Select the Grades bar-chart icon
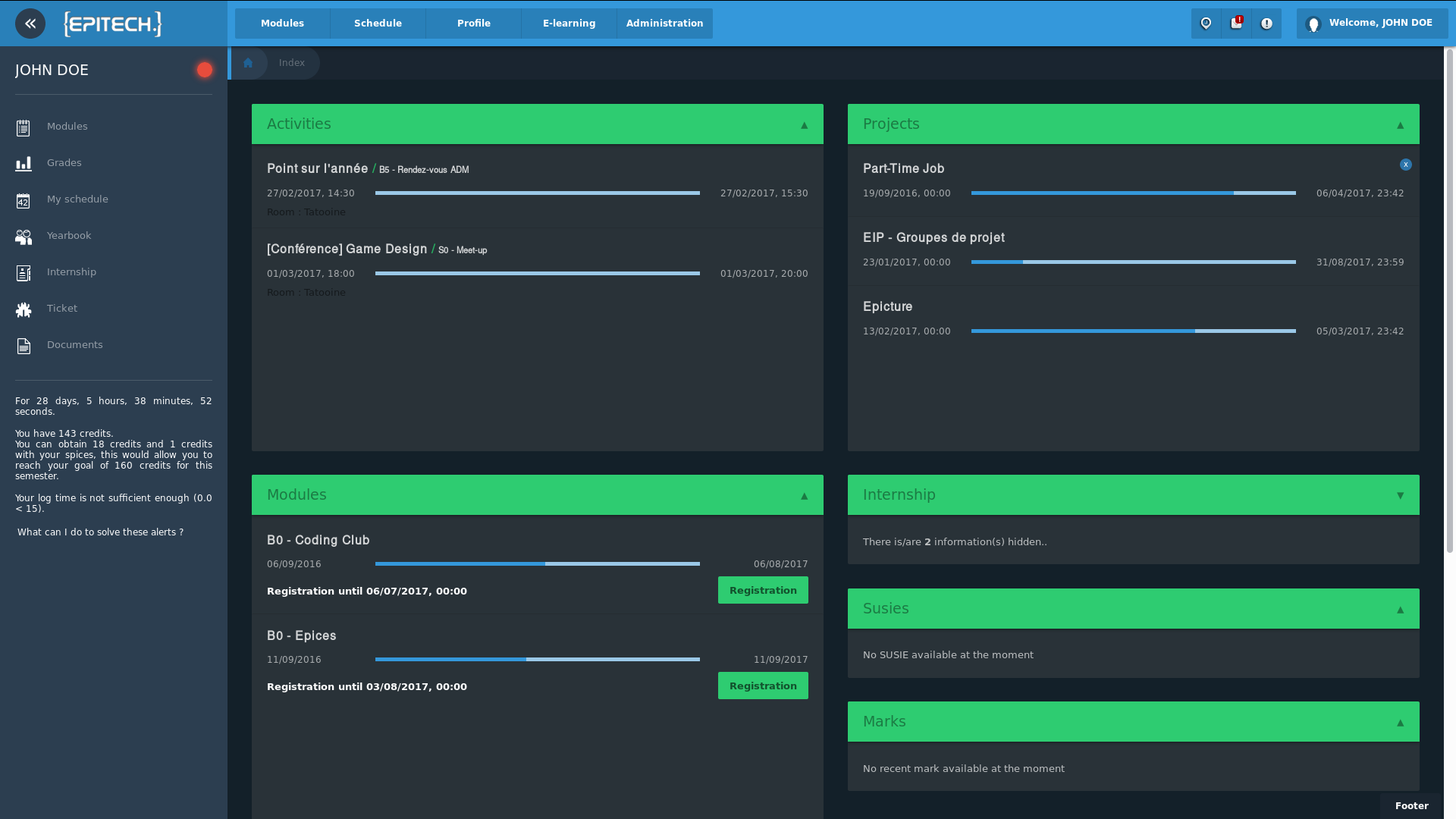This screenshot has height=819, width=1456. [24, 162]
